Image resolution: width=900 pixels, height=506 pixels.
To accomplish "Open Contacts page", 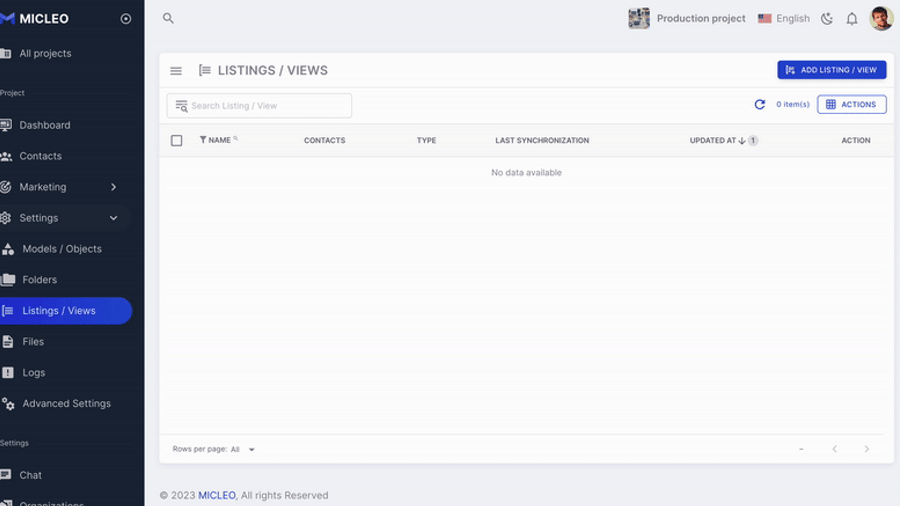I will [40, 156].
